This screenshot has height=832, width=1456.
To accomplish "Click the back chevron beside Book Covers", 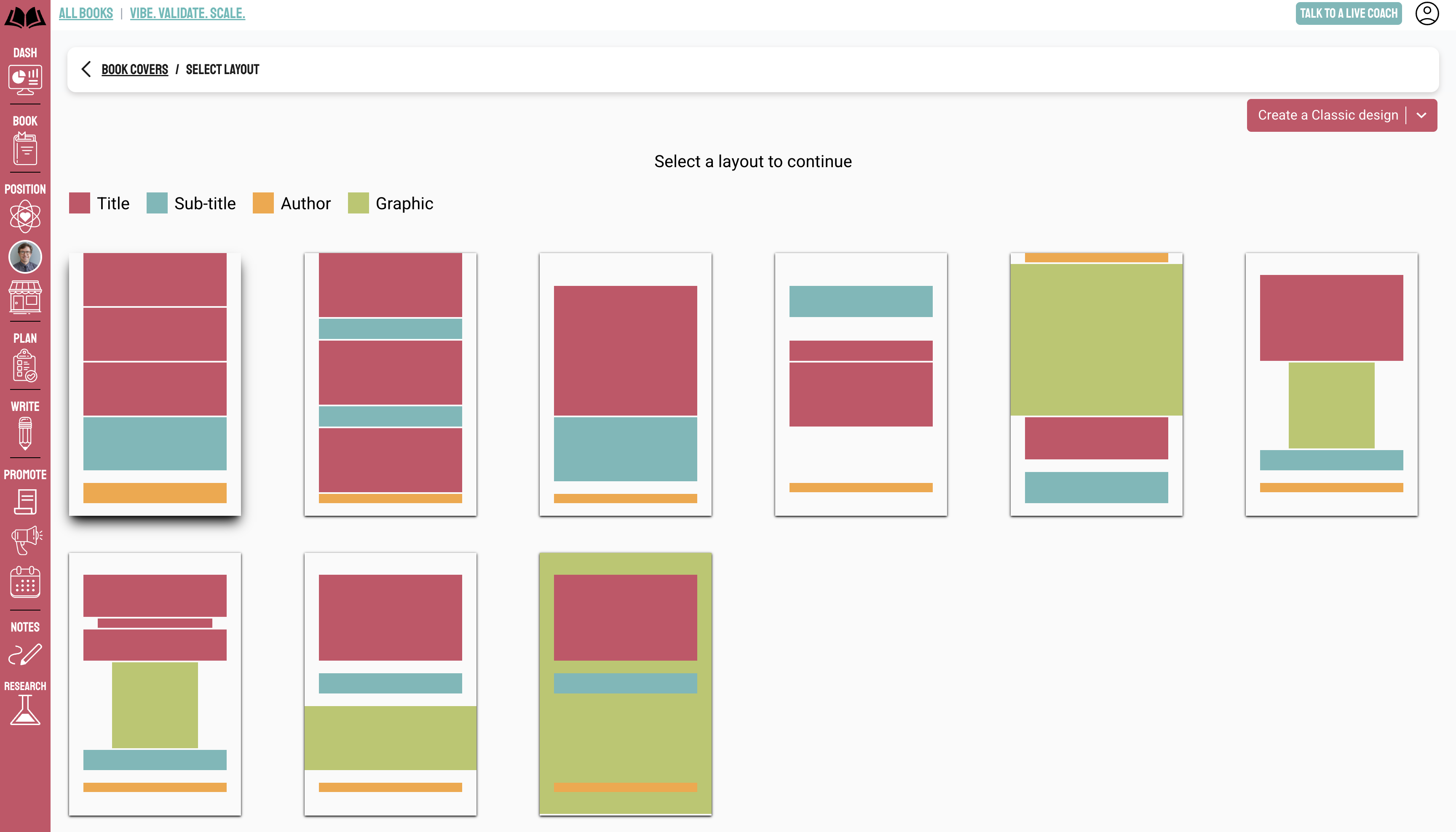I will tap(86, 69).
